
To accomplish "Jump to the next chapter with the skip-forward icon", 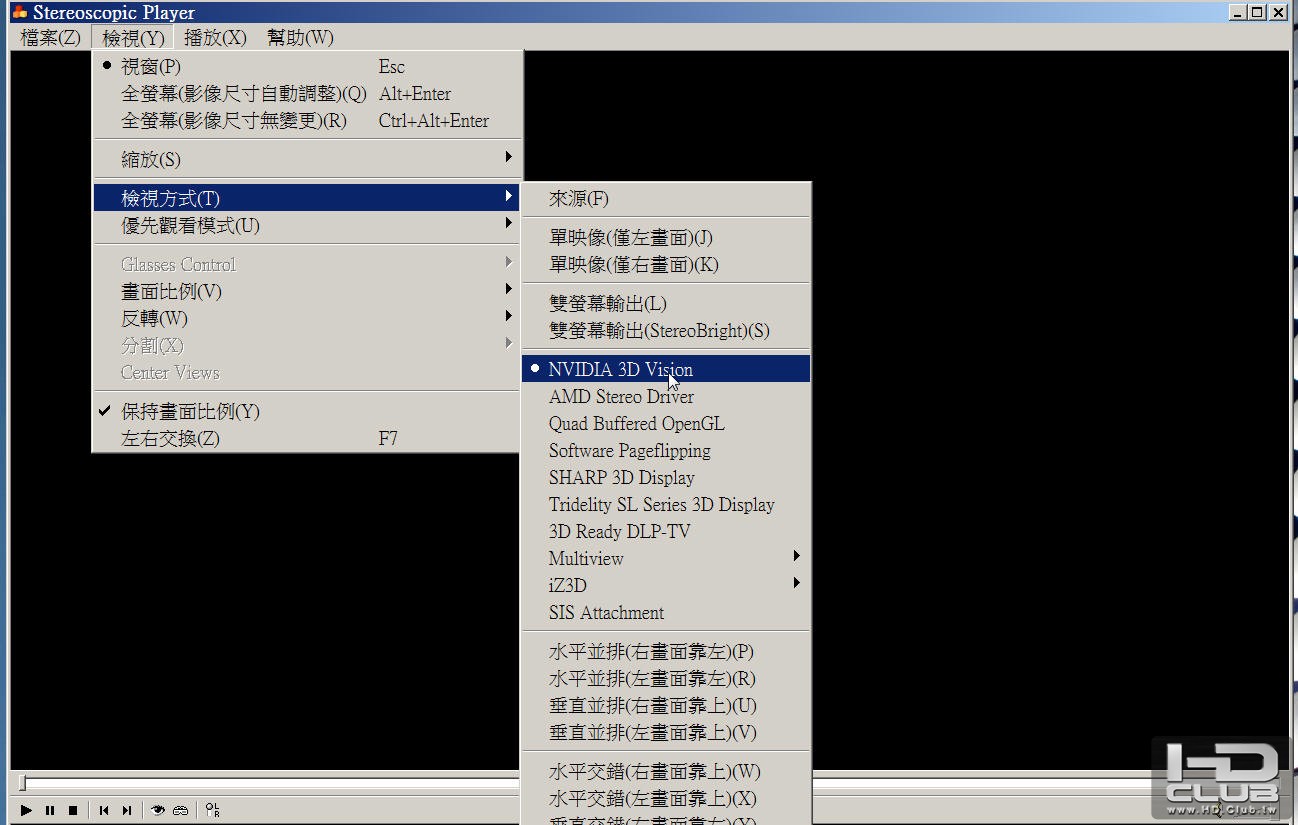I will tap(127, 810).
